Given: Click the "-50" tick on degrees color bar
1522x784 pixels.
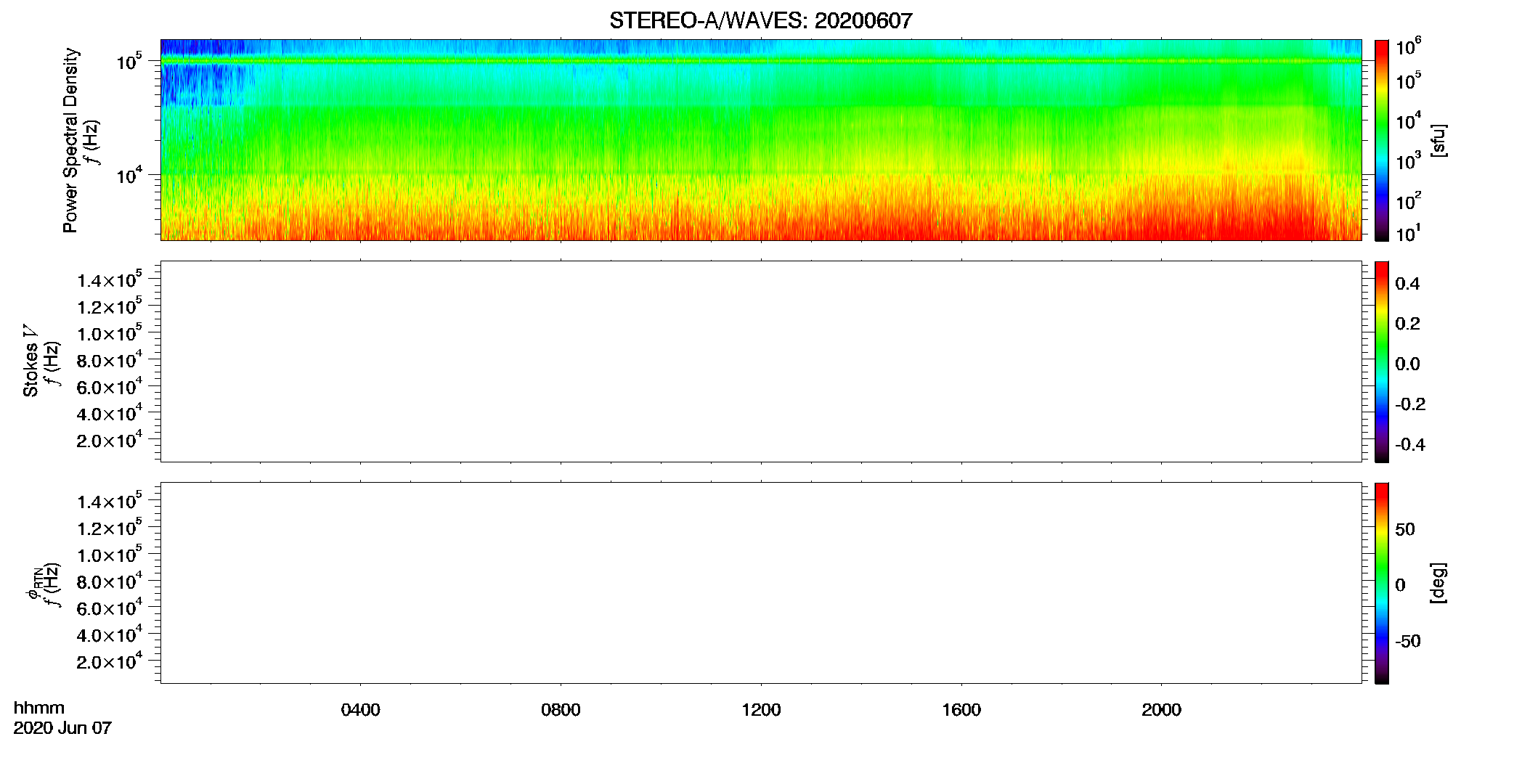Looking at the screenshot, I should 1408,642.
